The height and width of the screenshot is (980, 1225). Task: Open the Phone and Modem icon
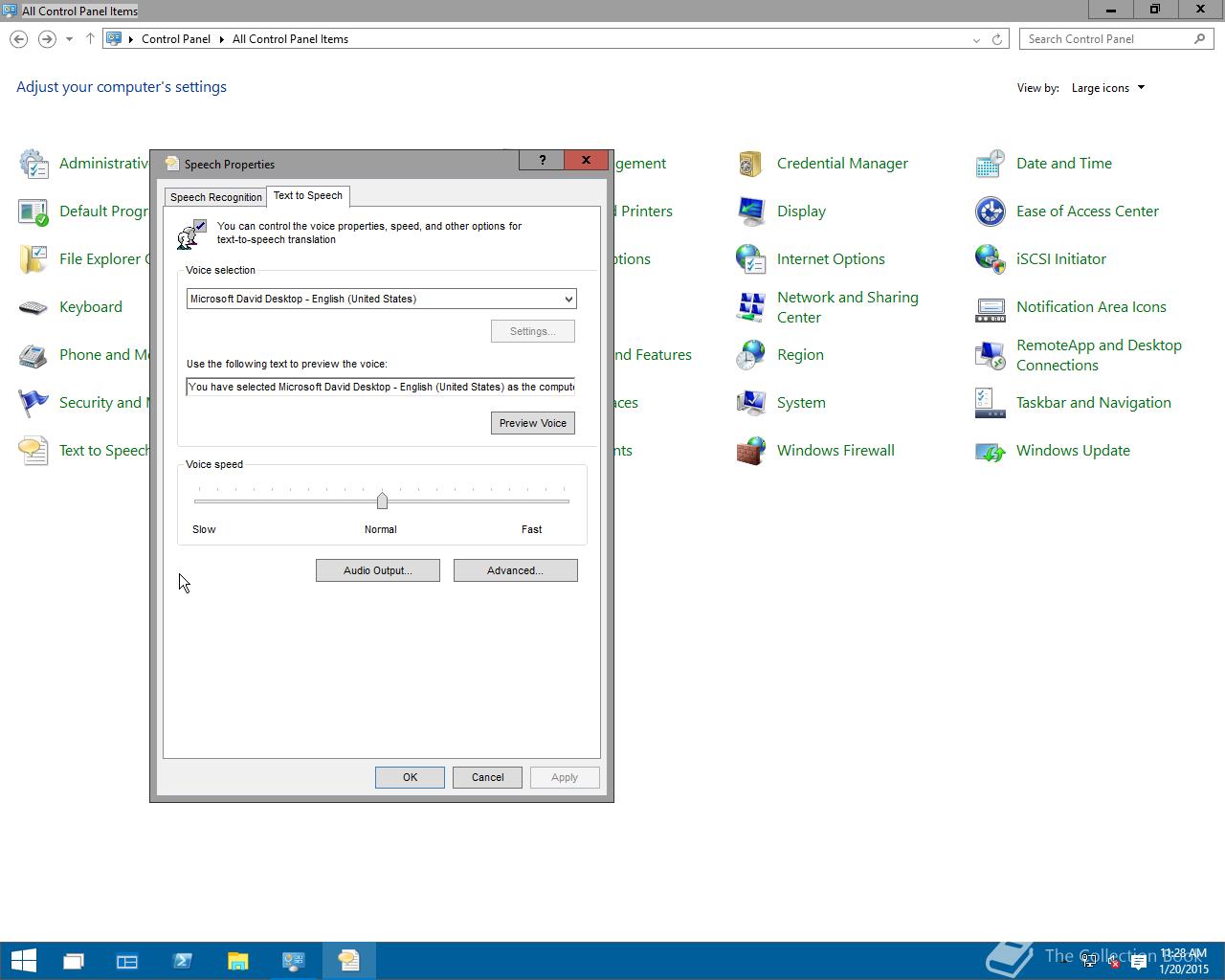[x=33, y=355]
